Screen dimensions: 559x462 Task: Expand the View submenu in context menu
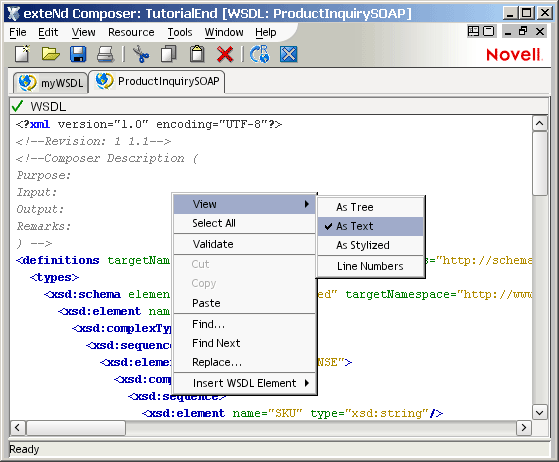click(x=244, y=204)
